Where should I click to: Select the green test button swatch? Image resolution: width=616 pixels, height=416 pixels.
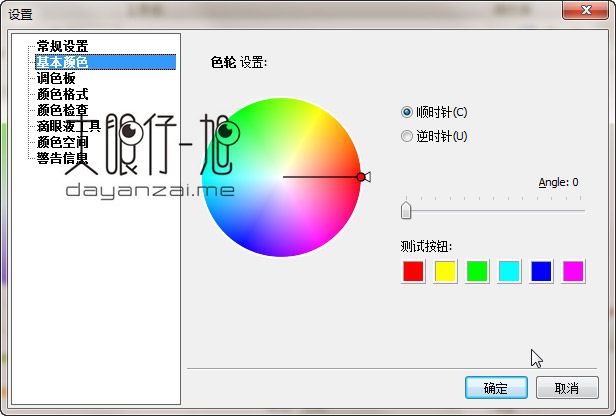477,270
